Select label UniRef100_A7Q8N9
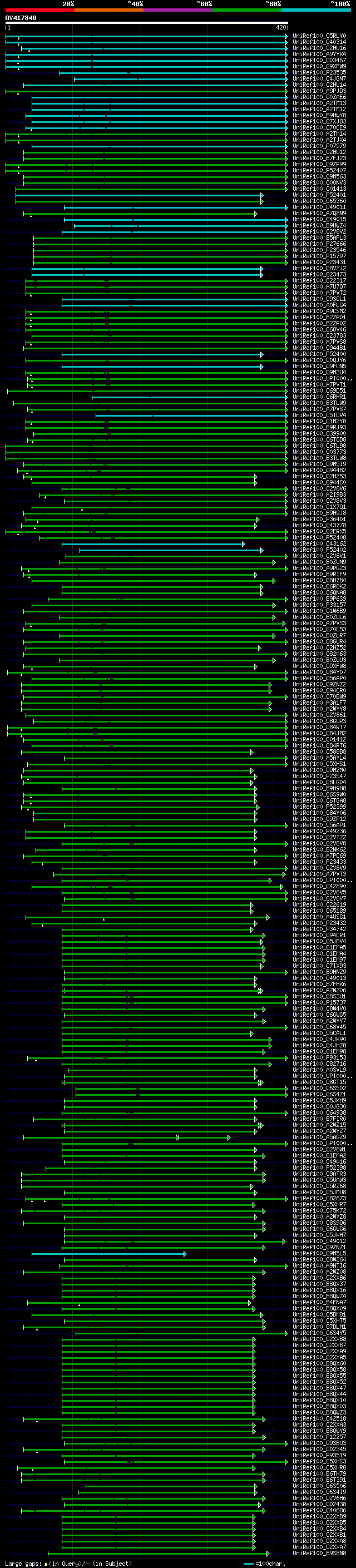 tap(319, 213)
